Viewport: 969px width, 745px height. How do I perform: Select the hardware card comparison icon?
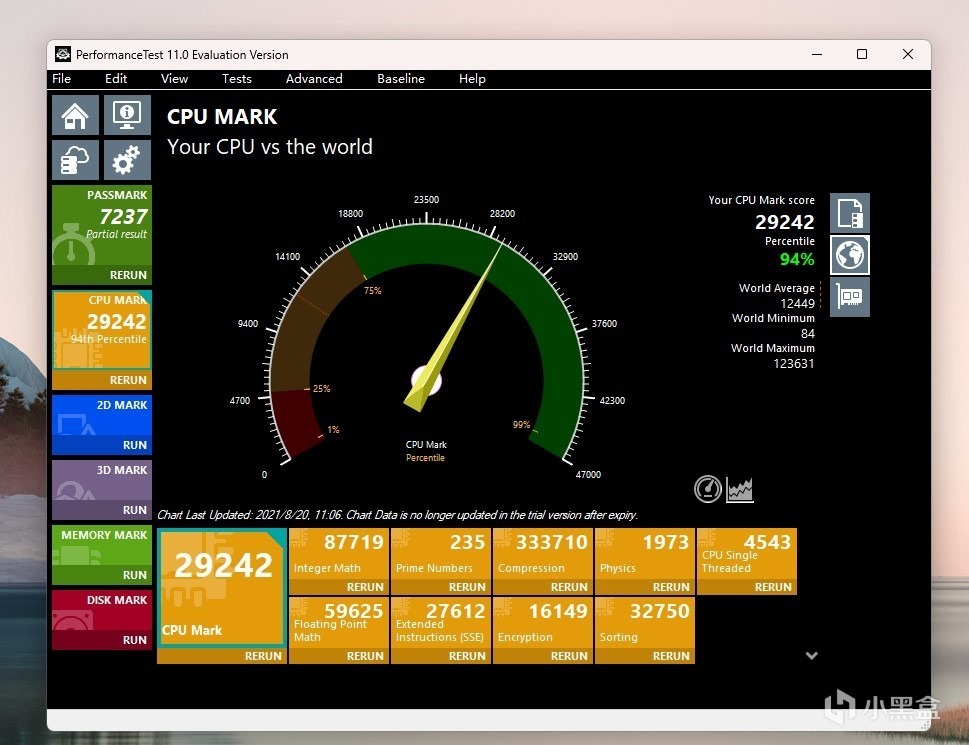click(x=850, y=297)
